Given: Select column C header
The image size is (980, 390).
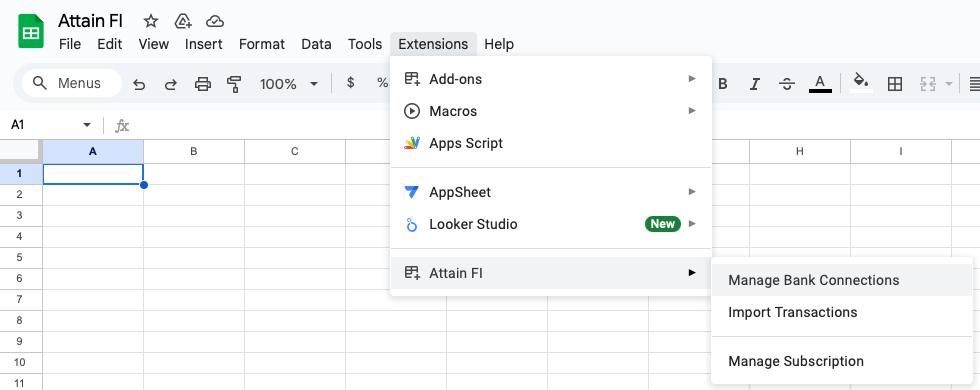Looking at the screenshot, I should tap(295, 151).
